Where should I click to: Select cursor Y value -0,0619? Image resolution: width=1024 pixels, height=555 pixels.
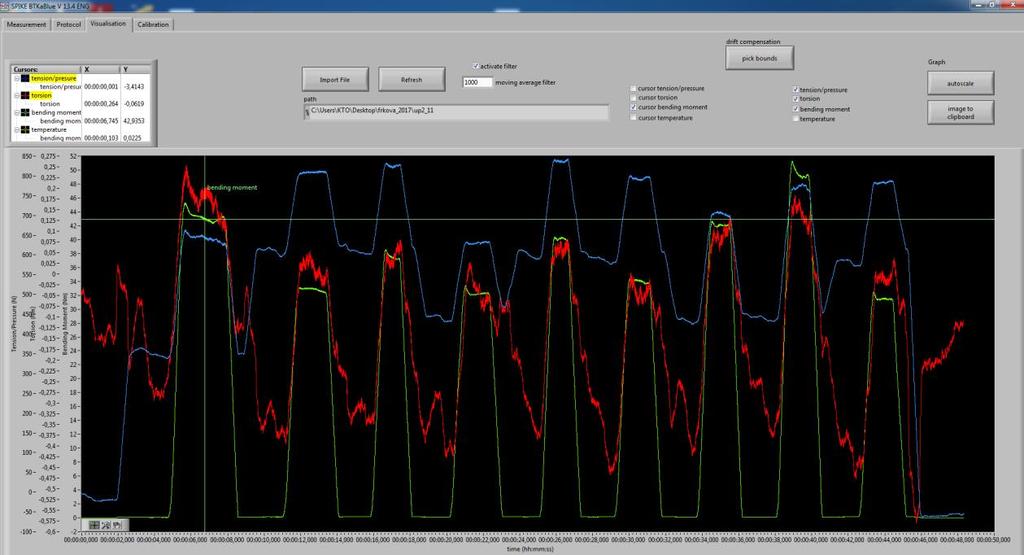tap(134, 104)
